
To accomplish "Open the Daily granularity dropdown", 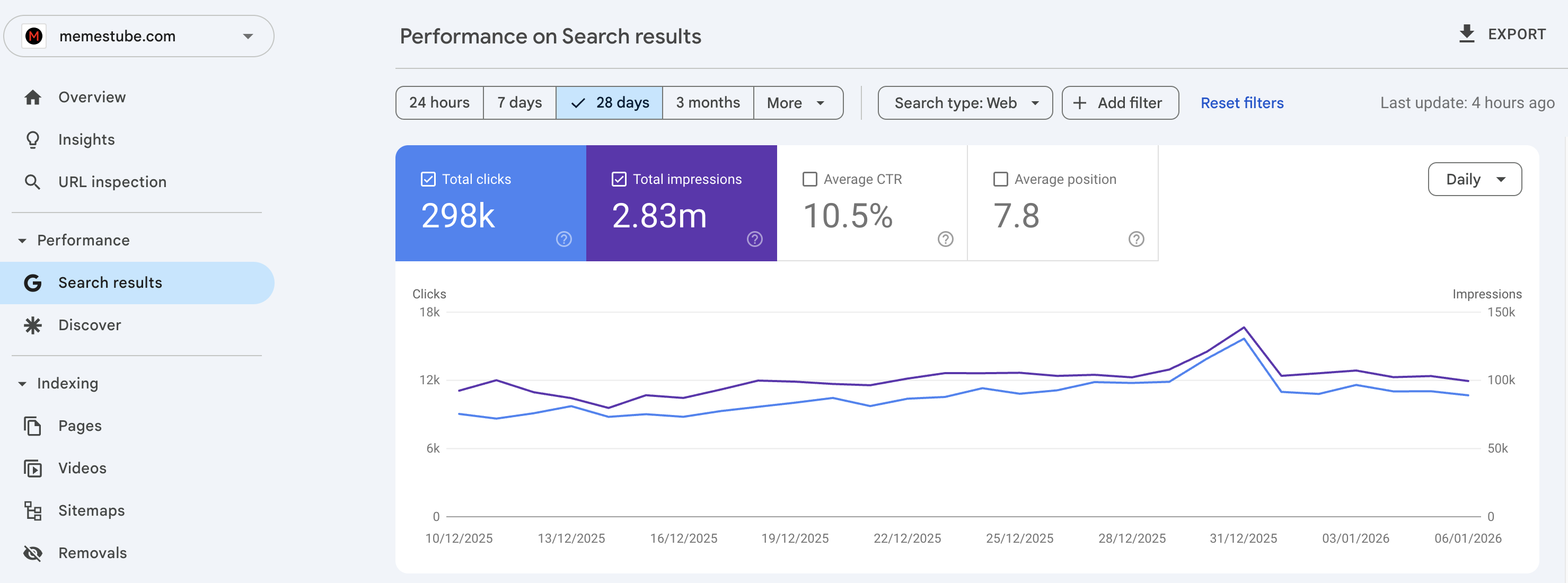I will coord(1475,179).
